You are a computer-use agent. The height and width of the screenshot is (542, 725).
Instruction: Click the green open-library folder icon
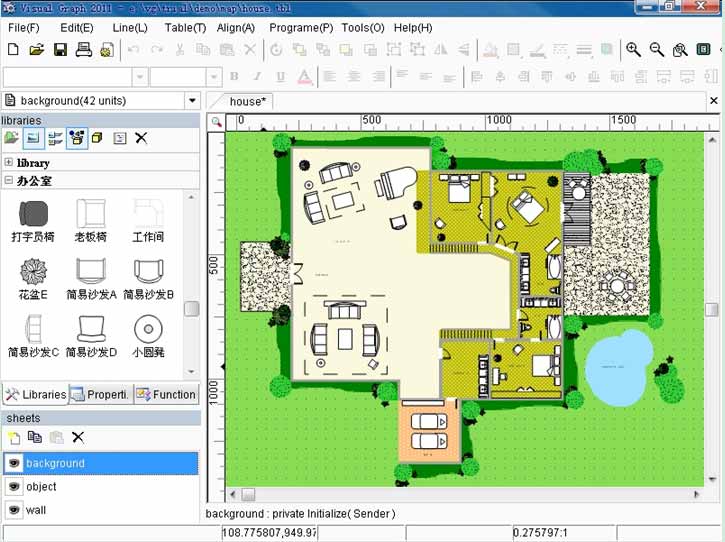tap(12, 137)
